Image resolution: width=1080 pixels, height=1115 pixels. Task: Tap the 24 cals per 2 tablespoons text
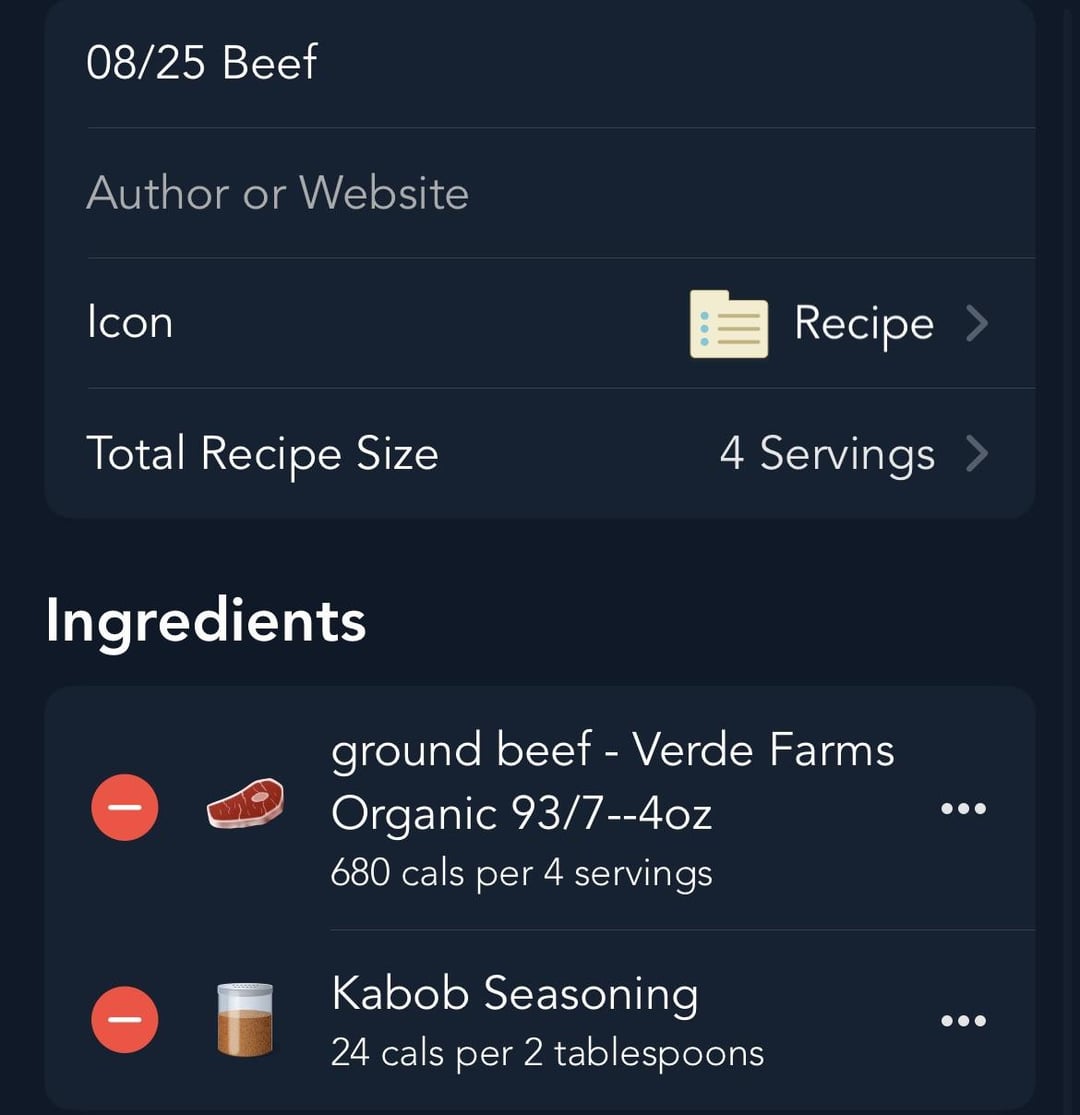pyautogui.click(x=547, y=1053)
